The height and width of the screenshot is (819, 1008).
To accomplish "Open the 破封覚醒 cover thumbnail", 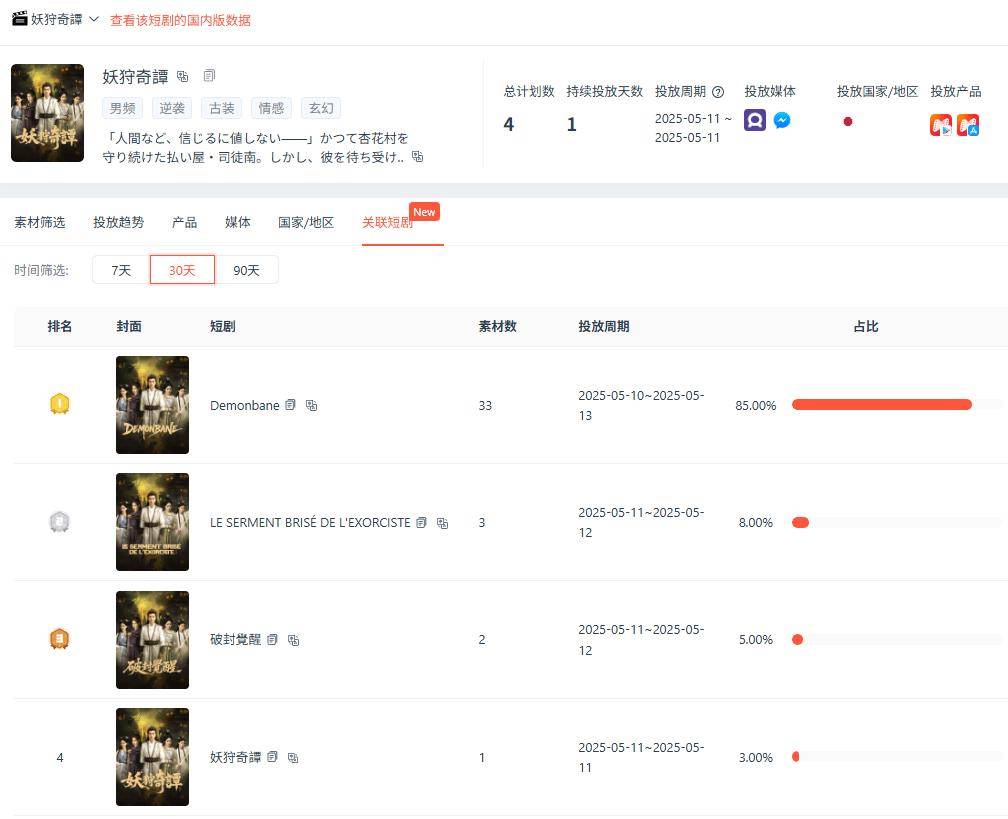I will click(x=152, y=640).
